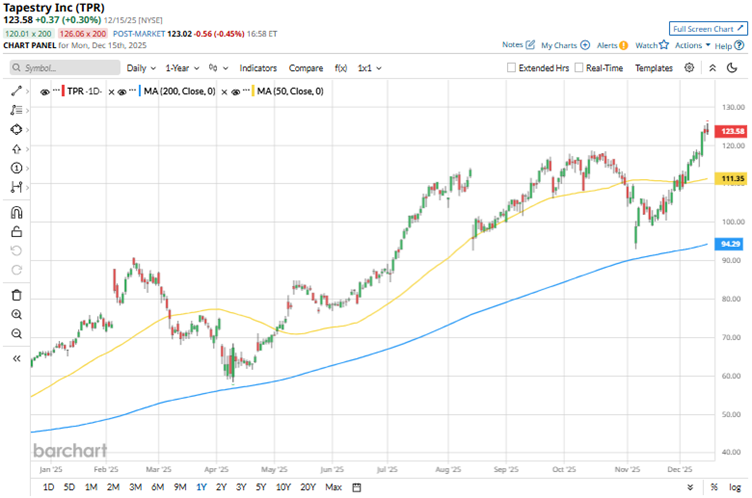
Task: Enable the magnet snap tool
Action: (16, 212)
